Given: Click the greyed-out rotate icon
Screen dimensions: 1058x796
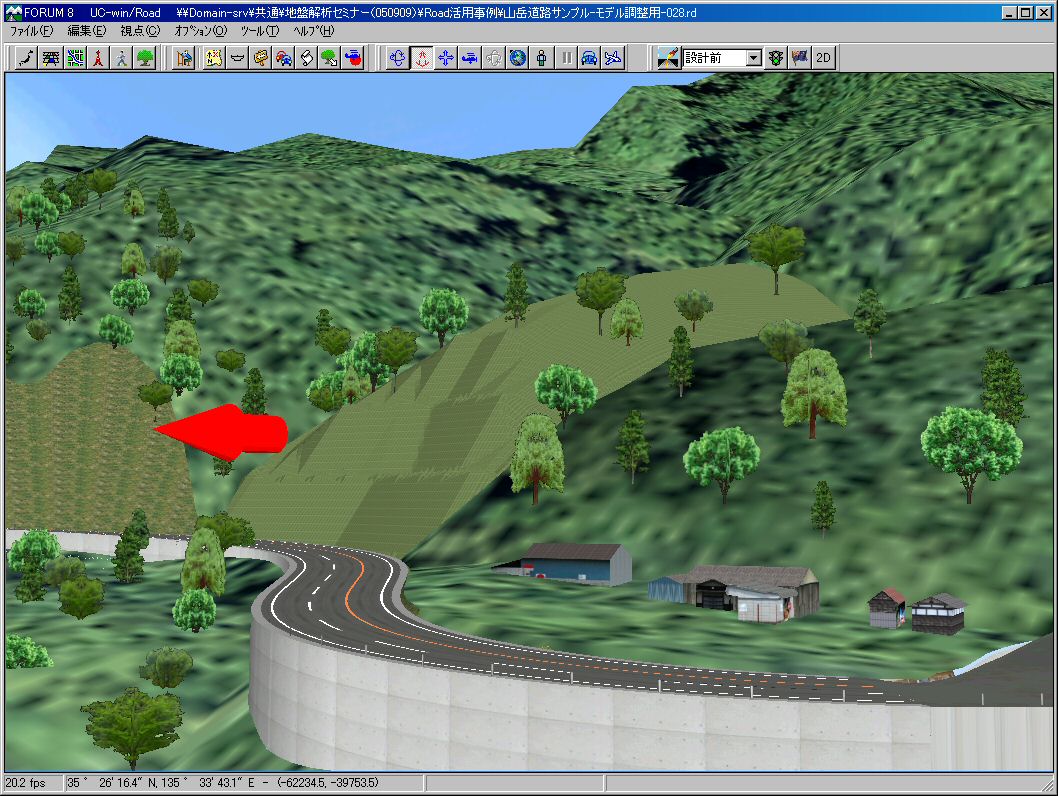Looking at the screenshot, I should (494, 58).
